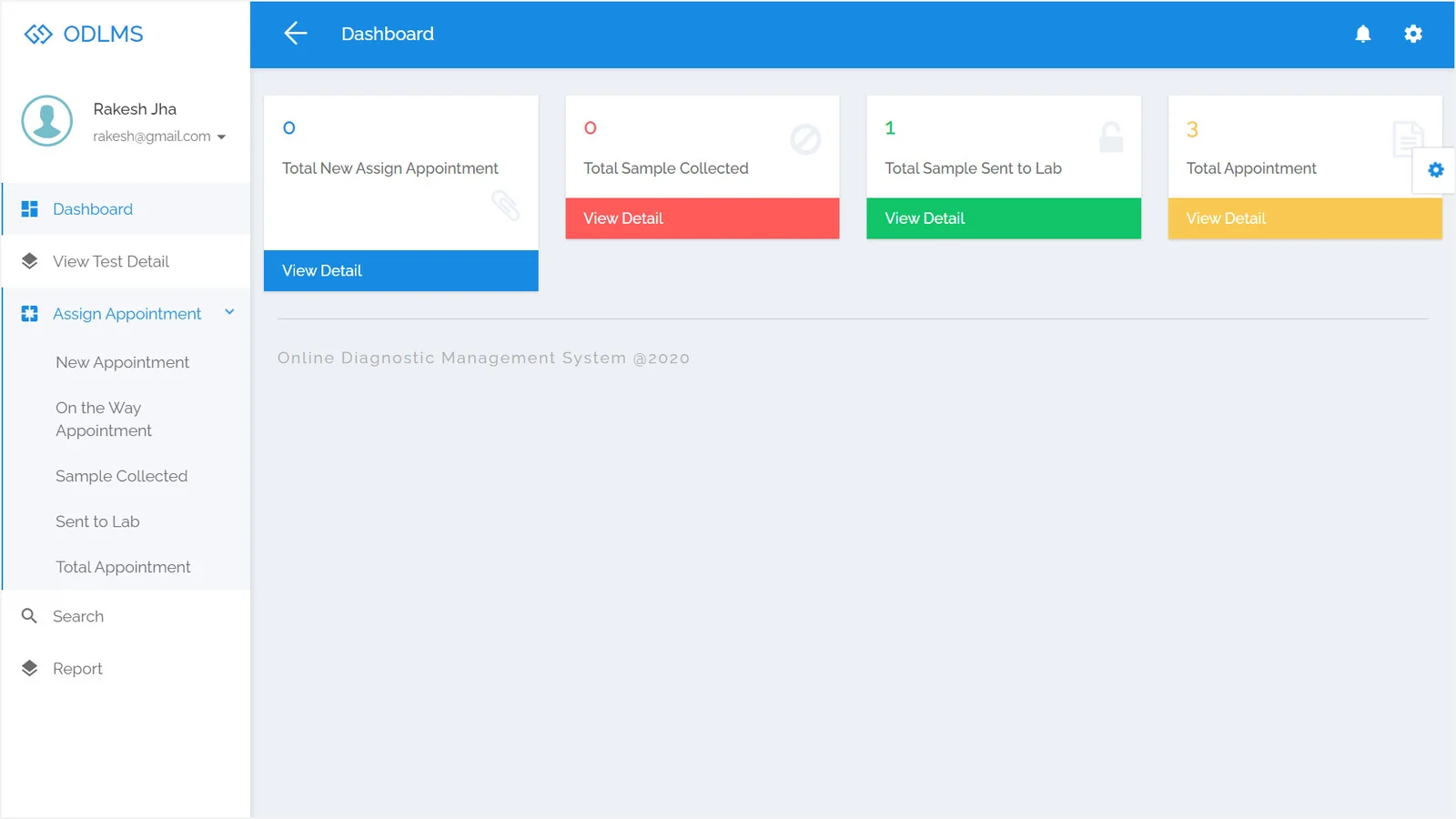Screen dimensions: 1456x819
Task: Click the Search magnifier icon in sidebar
Action: [29, 616]
